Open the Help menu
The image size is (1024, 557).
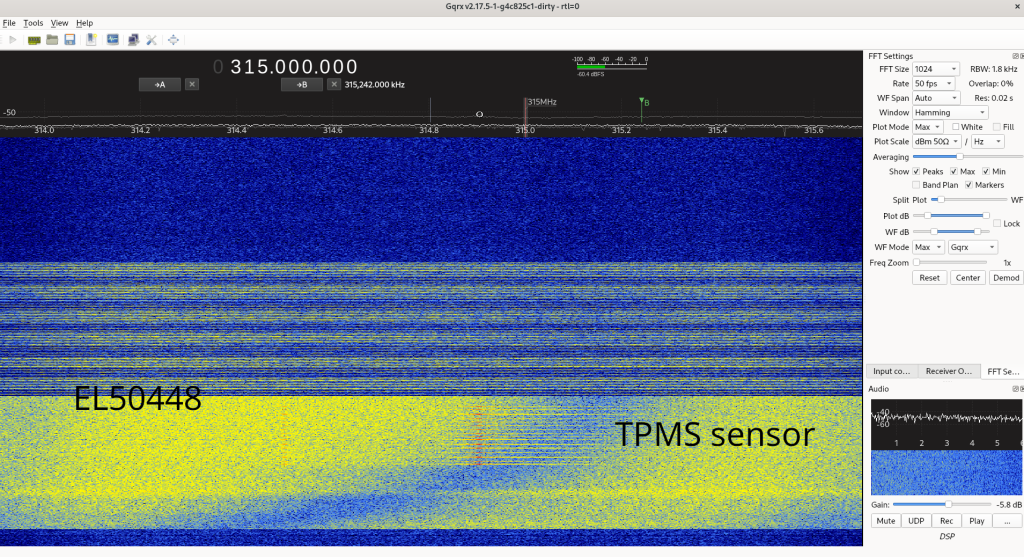[84, 23]
